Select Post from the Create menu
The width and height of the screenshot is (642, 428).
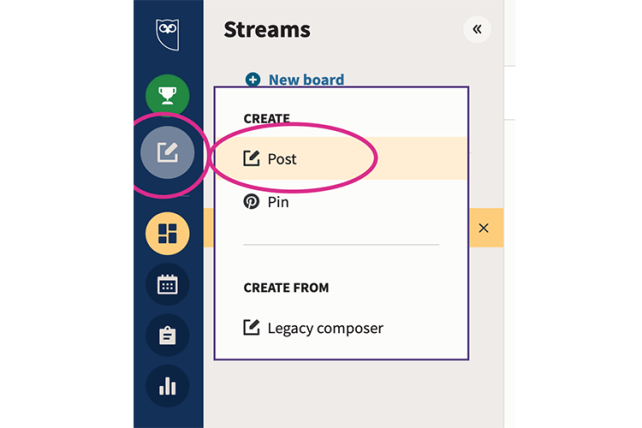tap(282, 159)
